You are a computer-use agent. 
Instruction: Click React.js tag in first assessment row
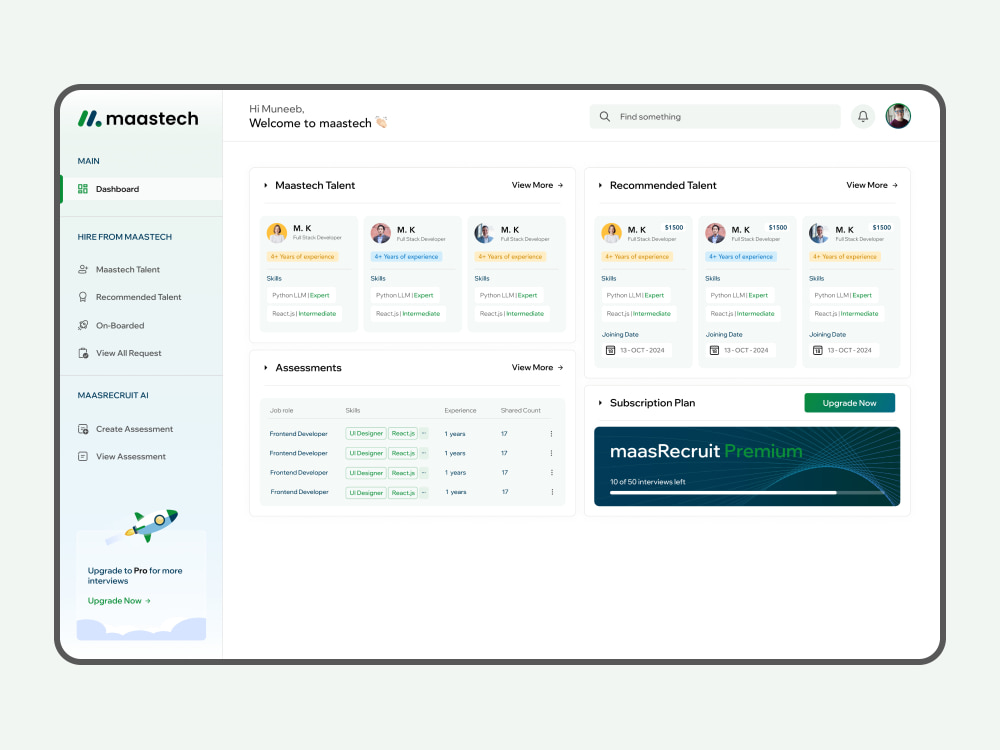[x=403, y=434]
